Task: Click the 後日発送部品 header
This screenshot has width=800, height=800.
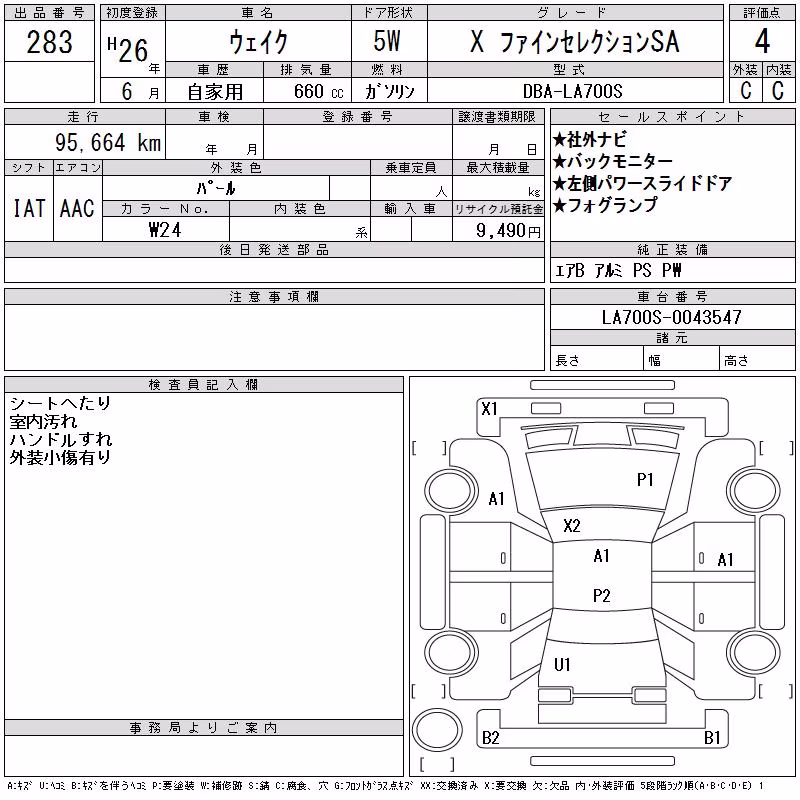Action: [274, 250]
